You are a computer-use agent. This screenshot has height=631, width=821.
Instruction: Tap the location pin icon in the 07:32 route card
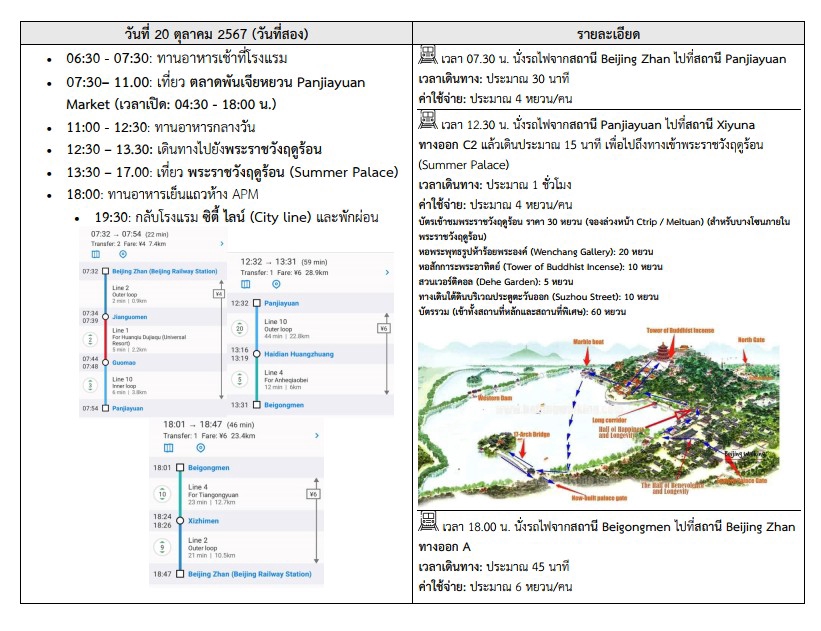click(123, 254)
